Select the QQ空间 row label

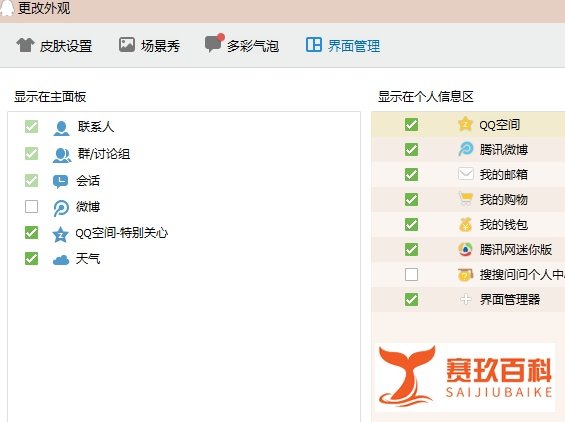point(499,125)
